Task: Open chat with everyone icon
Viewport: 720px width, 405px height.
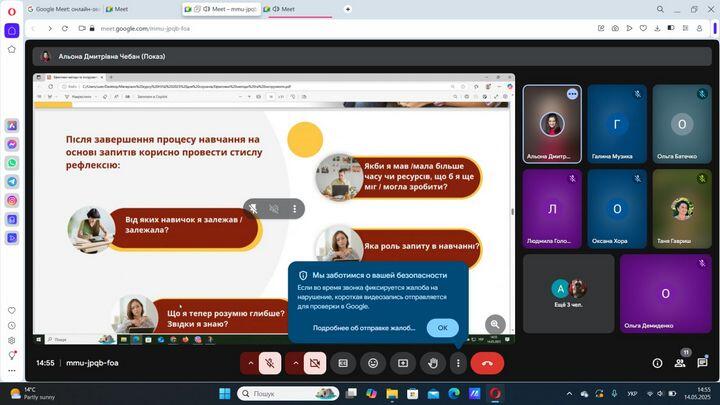Action: 702,363
